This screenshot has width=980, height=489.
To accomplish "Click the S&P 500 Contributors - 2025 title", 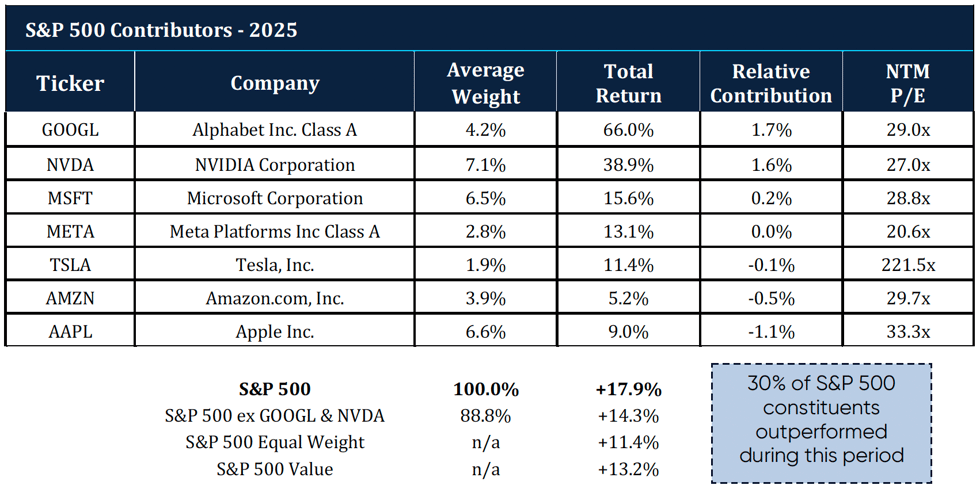I will pos(163,30).
